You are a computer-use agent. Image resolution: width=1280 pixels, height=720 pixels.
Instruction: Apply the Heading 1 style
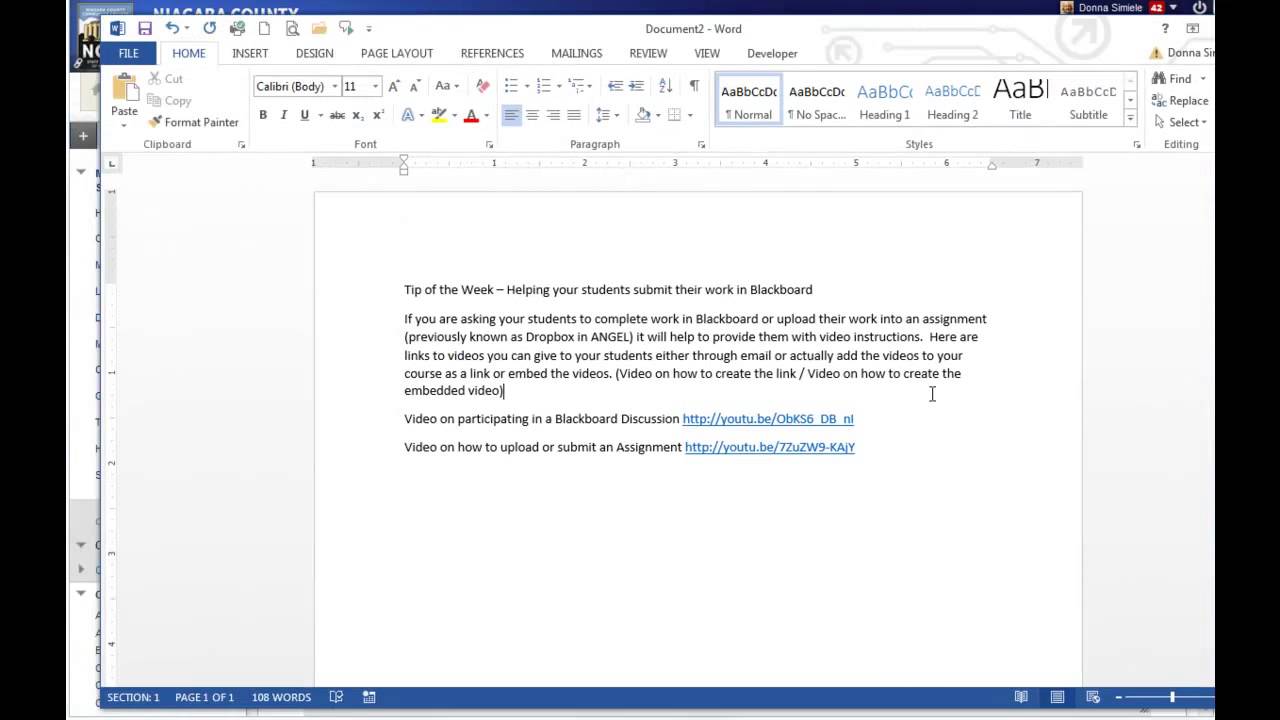click(884, 100)
